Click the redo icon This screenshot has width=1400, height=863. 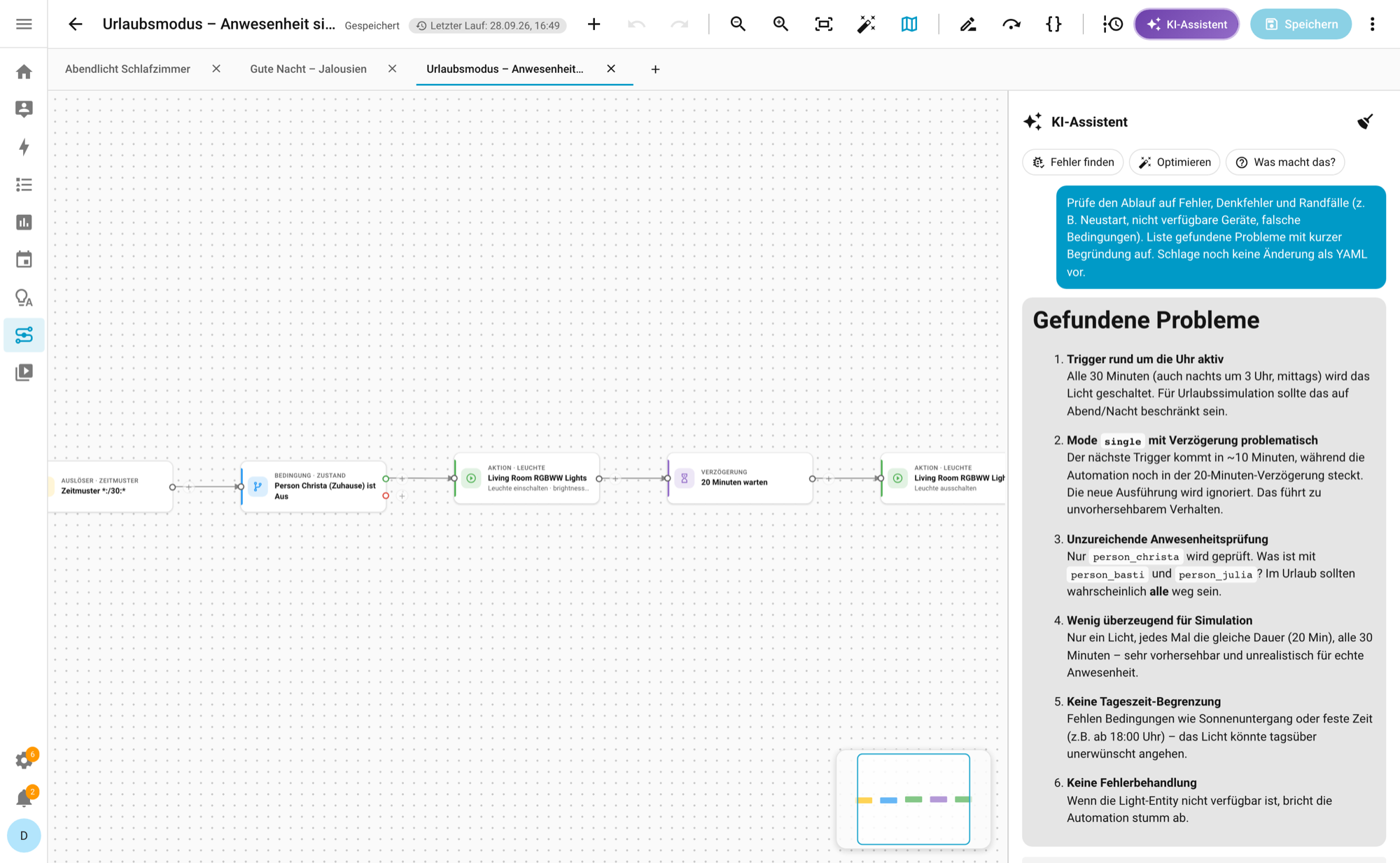pos(679,24)
